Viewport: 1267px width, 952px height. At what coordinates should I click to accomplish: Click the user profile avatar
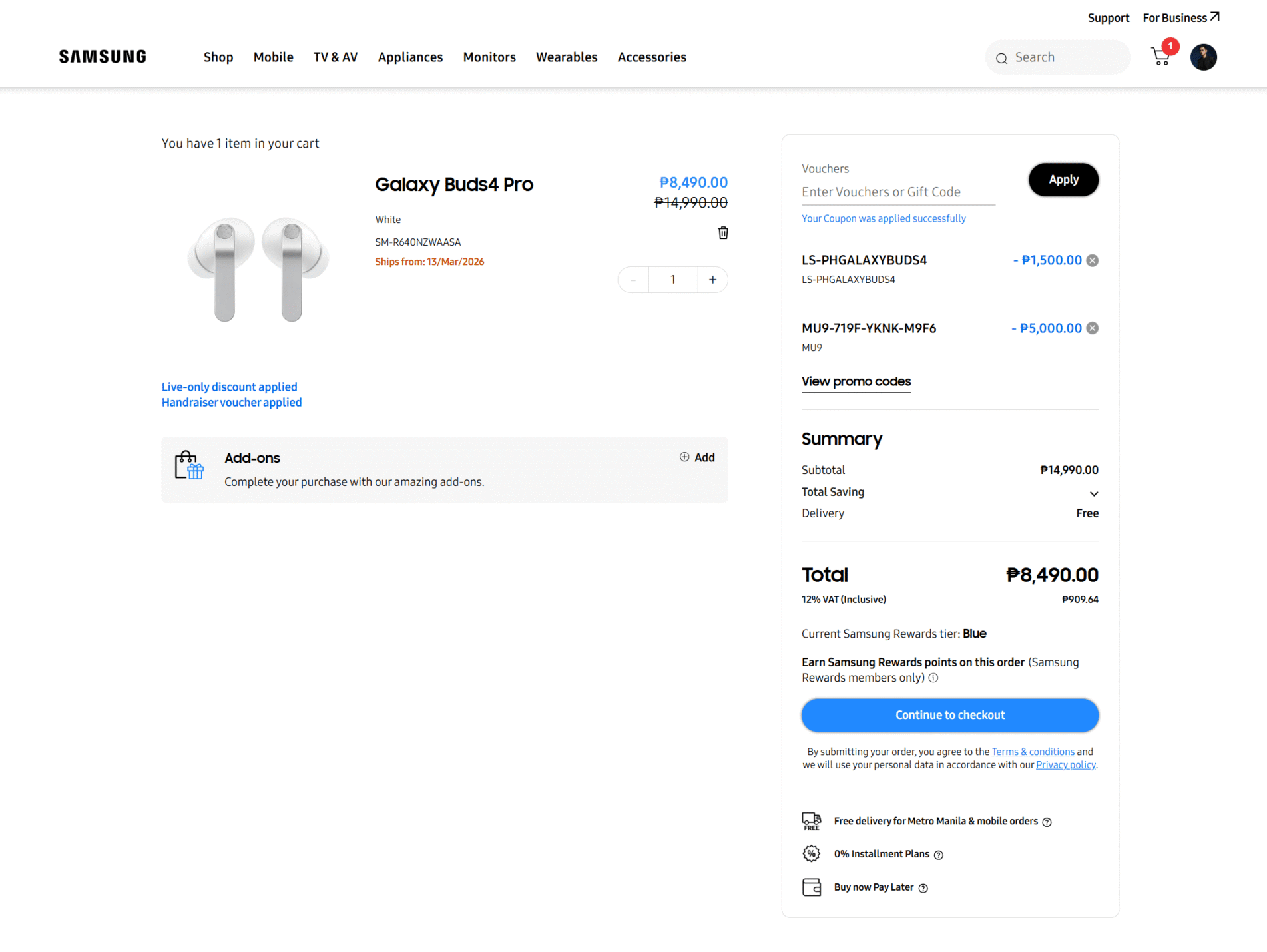[1203, 57]
